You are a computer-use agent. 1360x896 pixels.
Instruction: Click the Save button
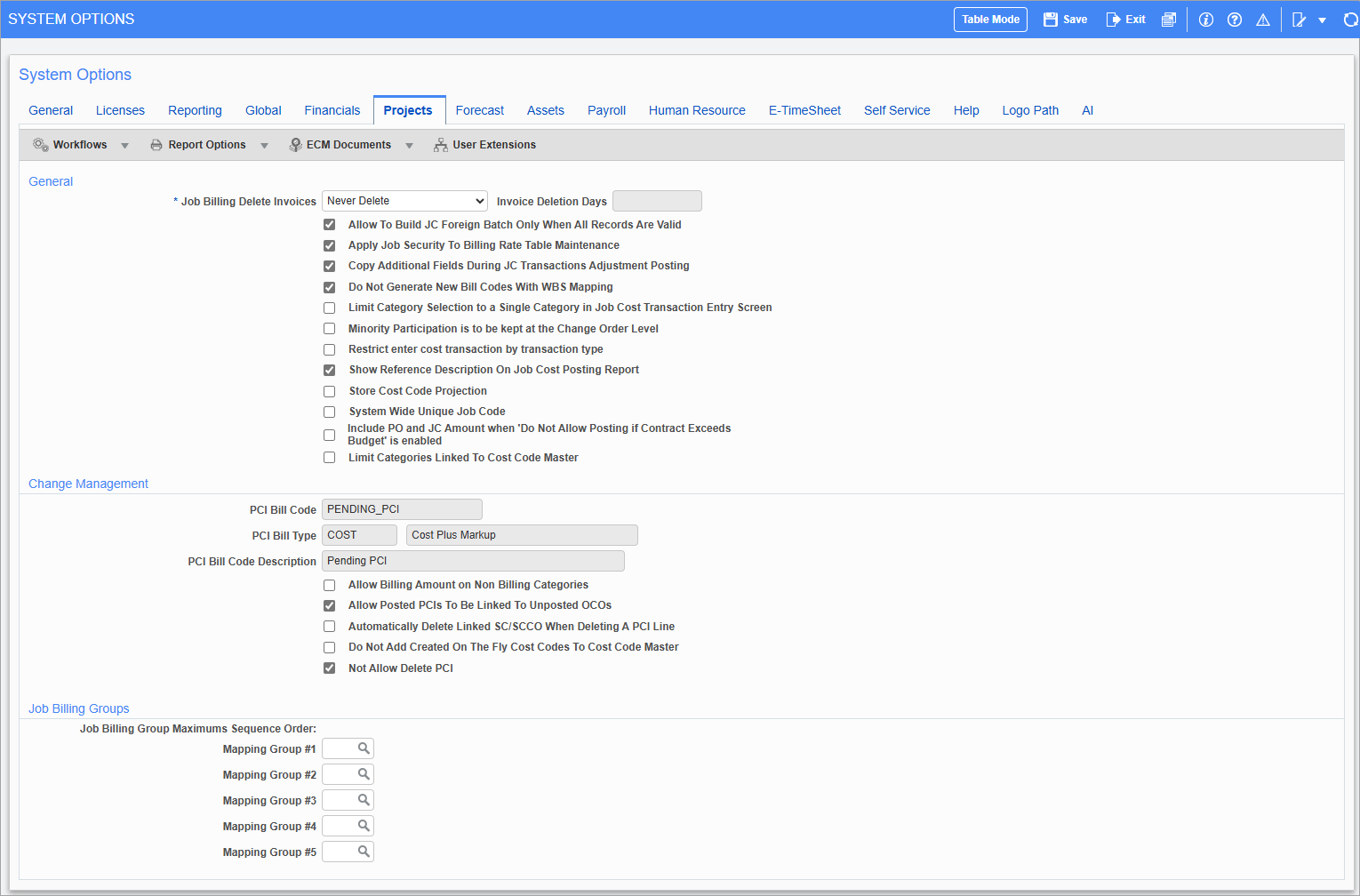pos(1065,19)
